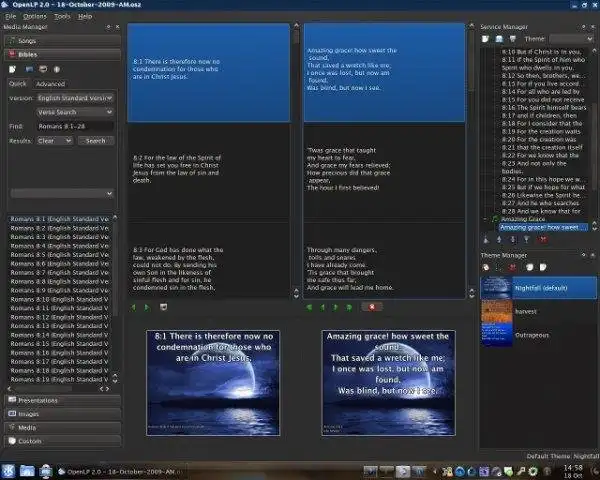Click the red blank screen button under live panel
The height and width of the screenshot is (480, 600).
coord(371,307)
